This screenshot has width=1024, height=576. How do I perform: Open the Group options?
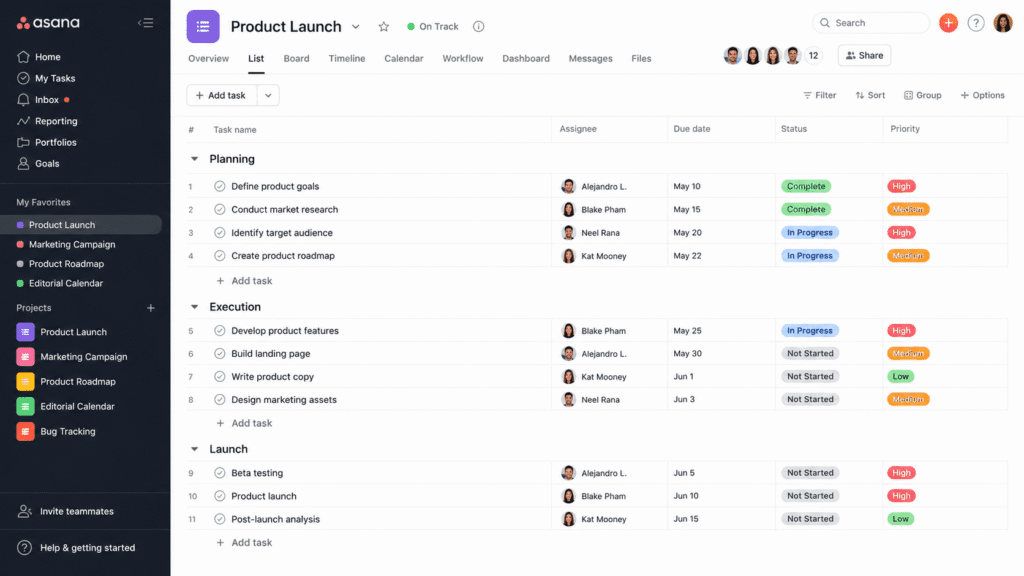(x=922, y=95)
